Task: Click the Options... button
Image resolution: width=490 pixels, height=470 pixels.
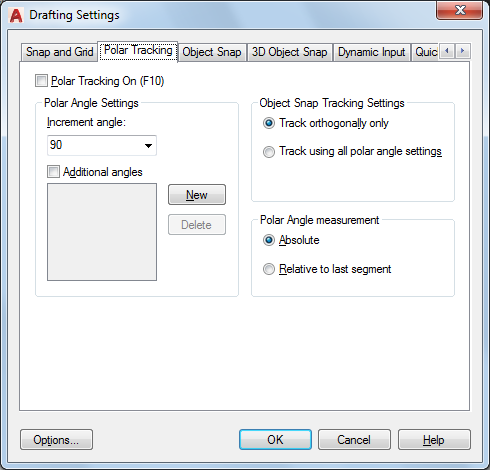Action: (56, 440)
